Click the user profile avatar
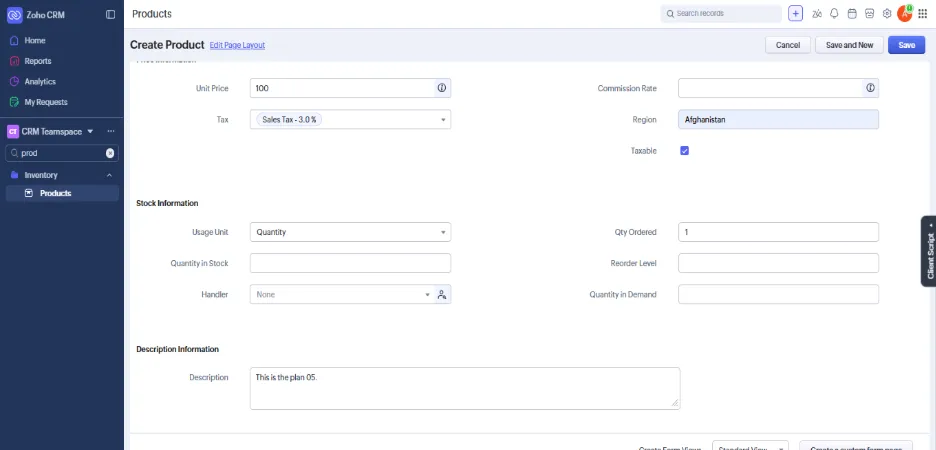This screenshot has height=450, width=936. (x=904, y=14)
